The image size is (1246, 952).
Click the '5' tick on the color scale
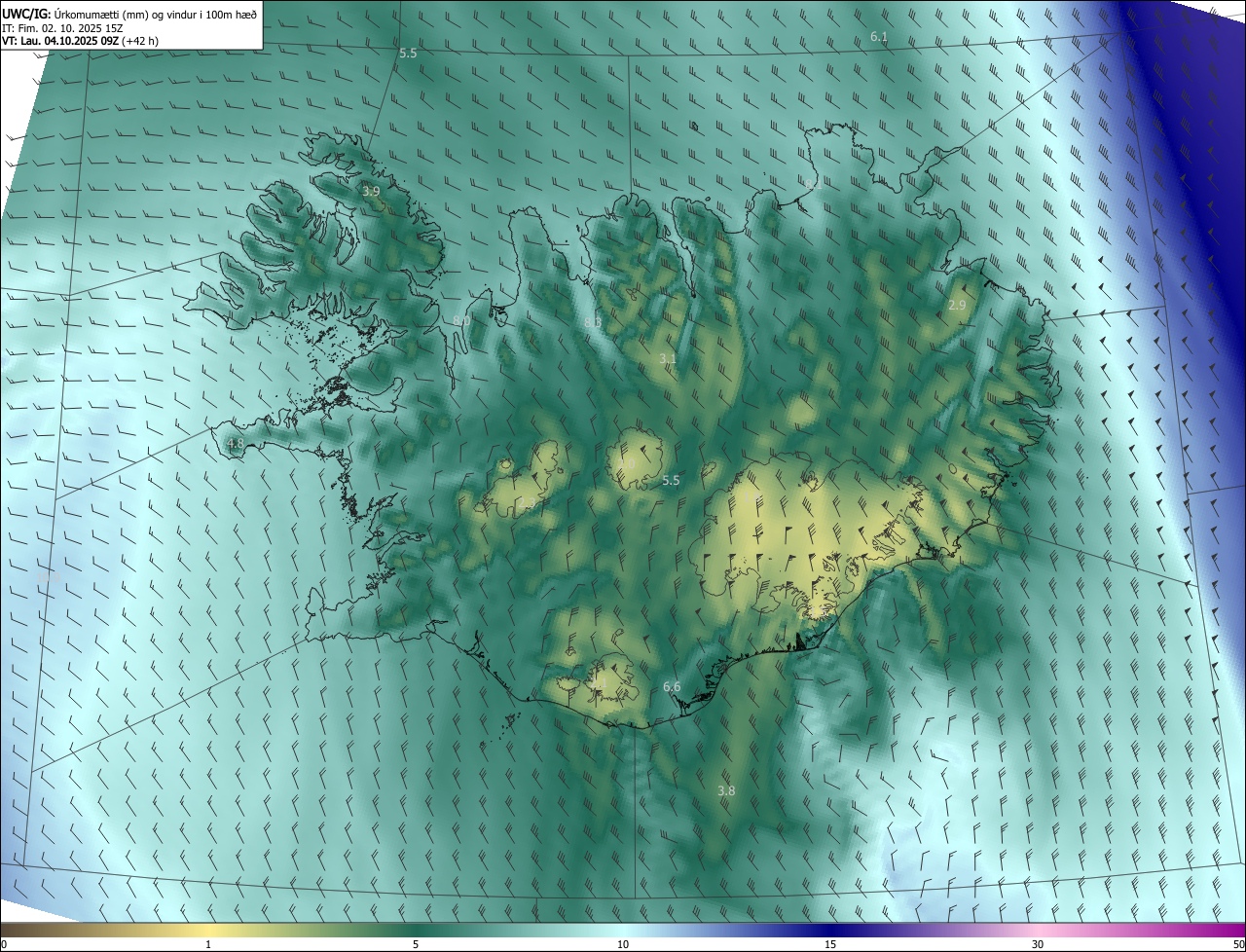point(416,944)
